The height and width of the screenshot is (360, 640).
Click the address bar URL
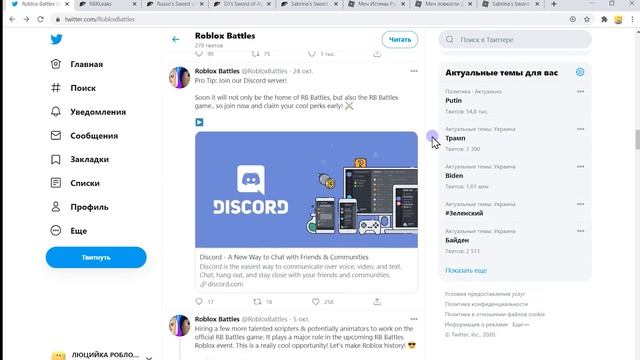tap(99, 19)
